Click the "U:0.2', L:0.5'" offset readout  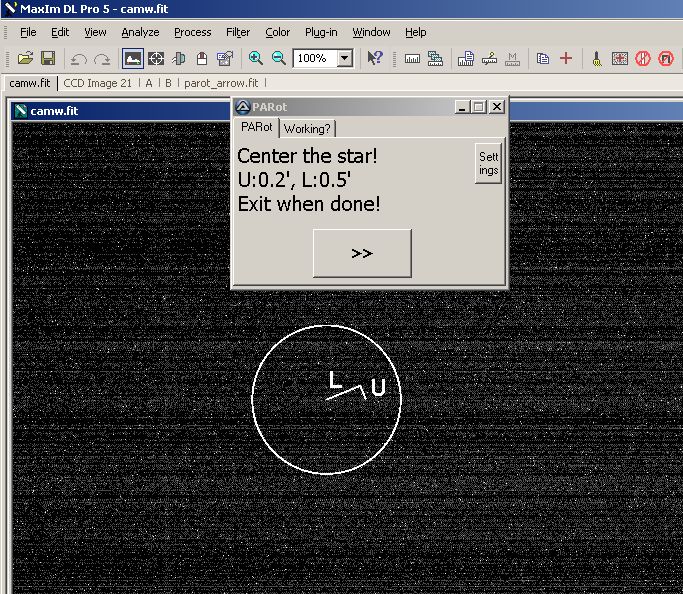(294, 180)
